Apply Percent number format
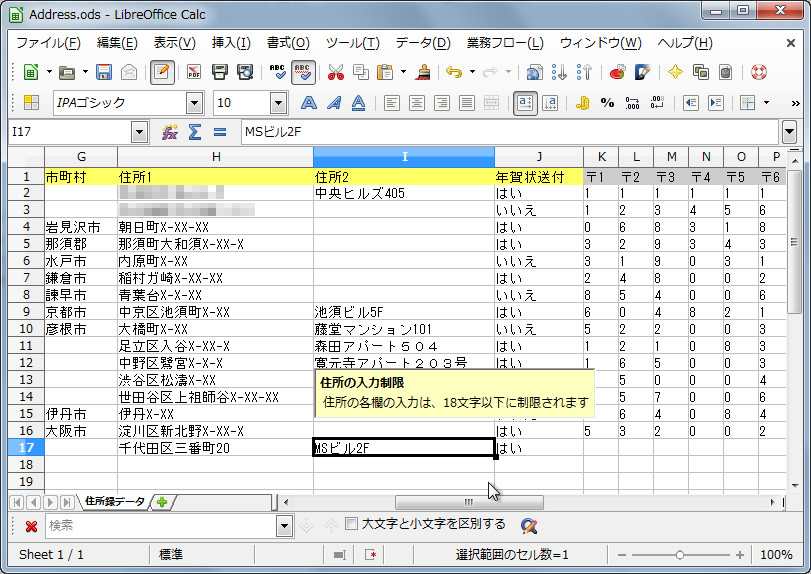 pyautogui.click(x=607, y=103)
